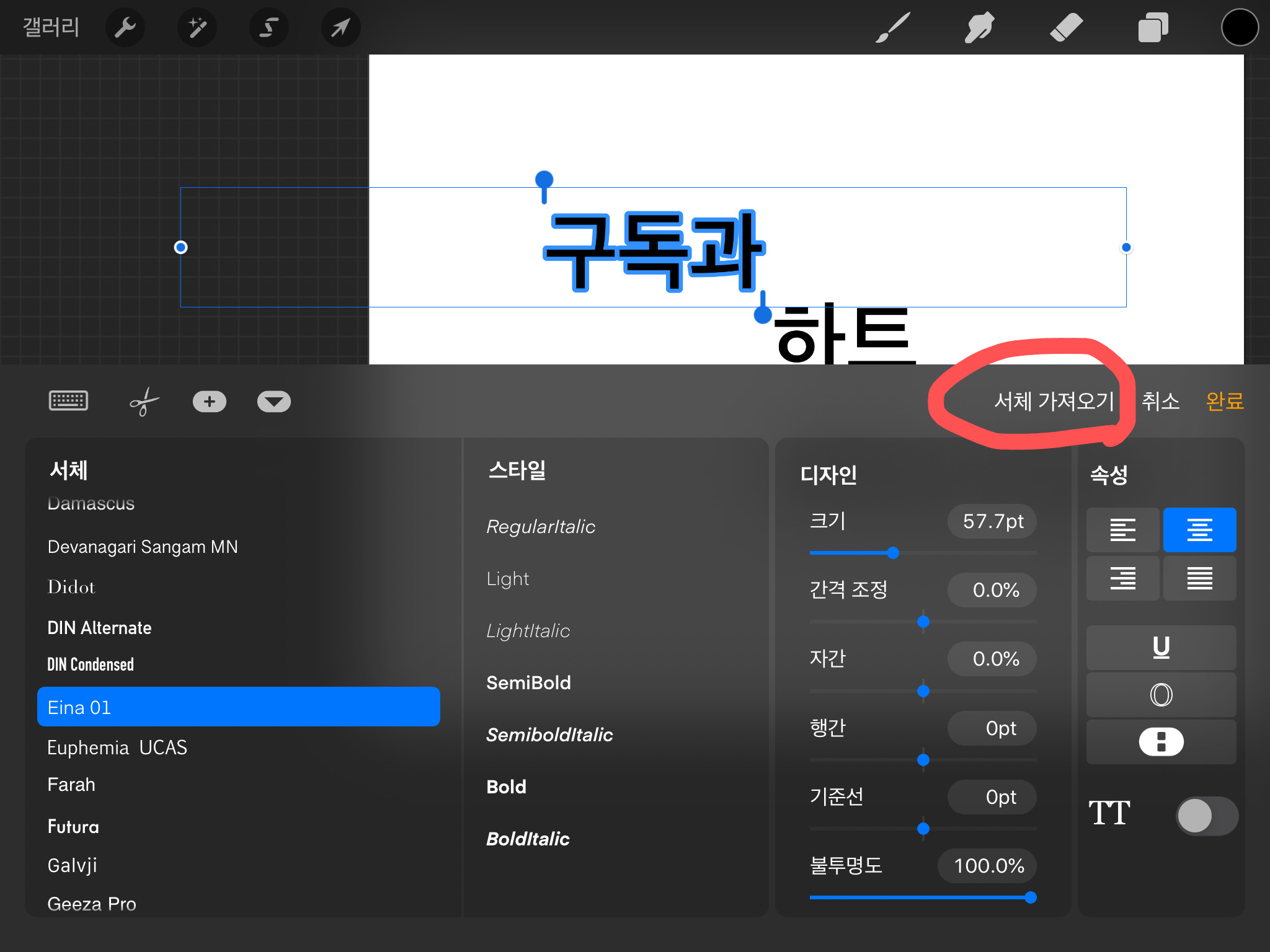1270x952 pixels.
Task: Click the plus paste button icon
Action: 210,402
